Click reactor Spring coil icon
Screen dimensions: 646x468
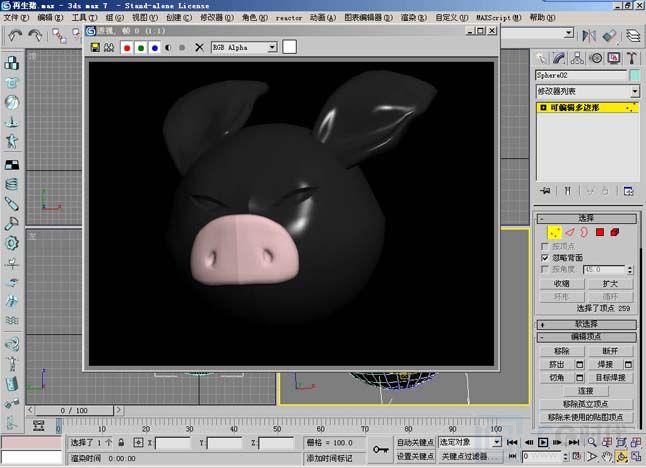[12, 184]
